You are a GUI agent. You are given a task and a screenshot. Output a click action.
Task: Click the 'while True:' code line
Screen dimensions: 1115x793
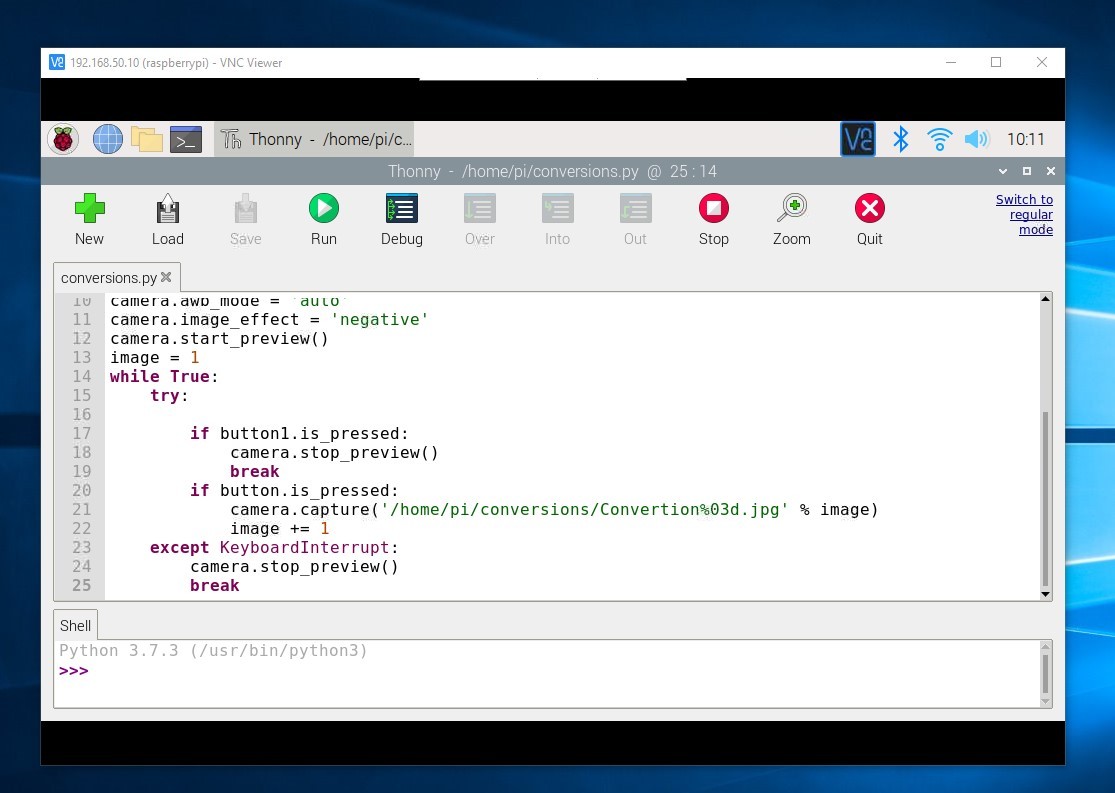pyautogui.click(x=164, y=376)
